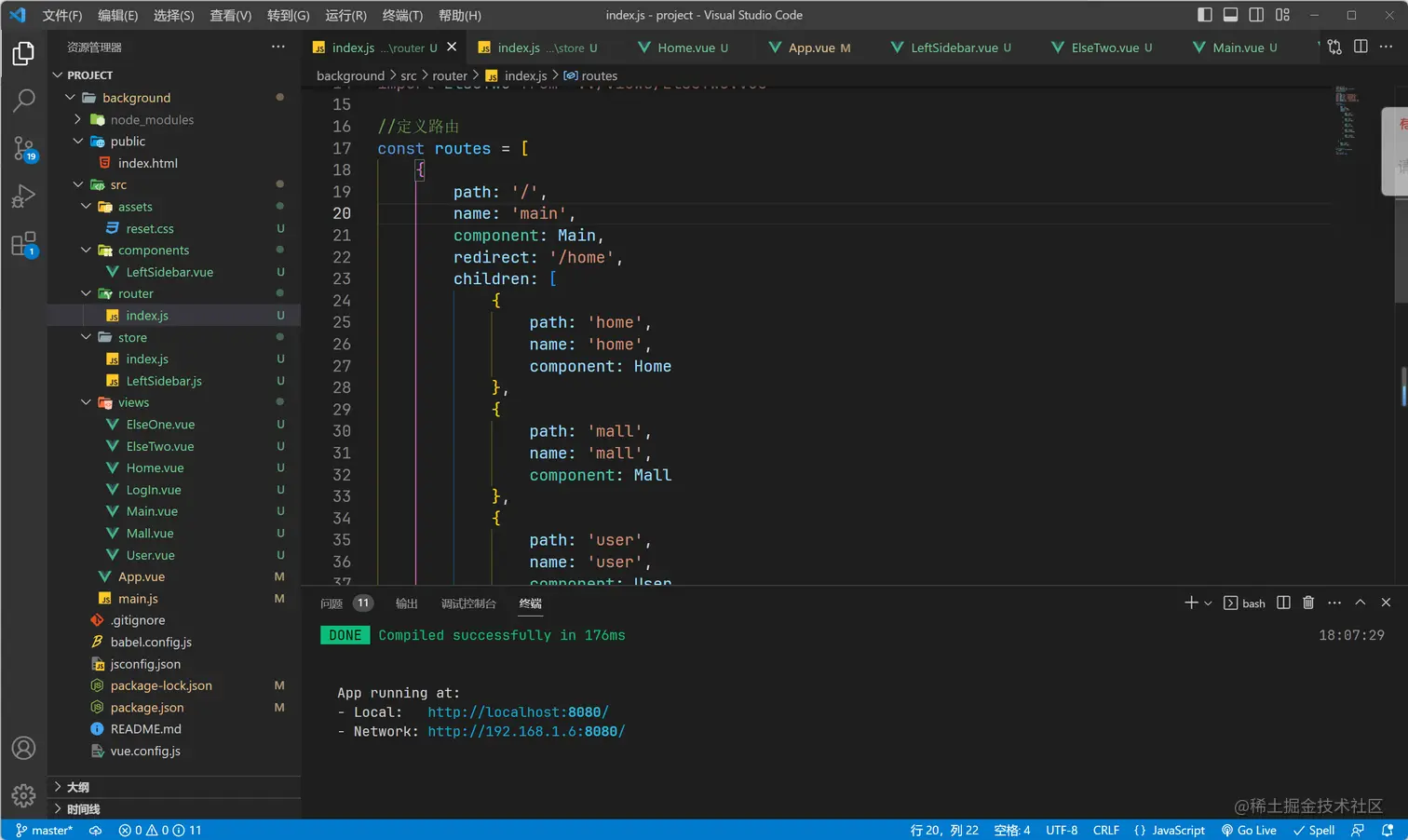Open the Extensions view
This screenshot has height=840, width=1408.
[x=23, y=245]
